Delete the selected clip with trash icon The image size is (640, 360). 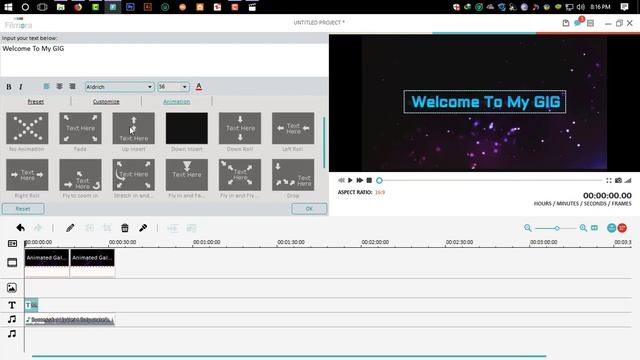(x=125, y=228)
